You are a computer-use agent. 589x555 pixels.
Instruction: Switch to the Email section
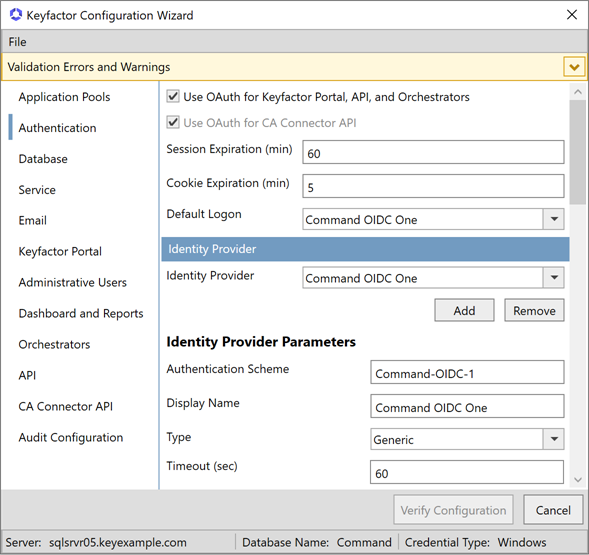tap(32, 221)
